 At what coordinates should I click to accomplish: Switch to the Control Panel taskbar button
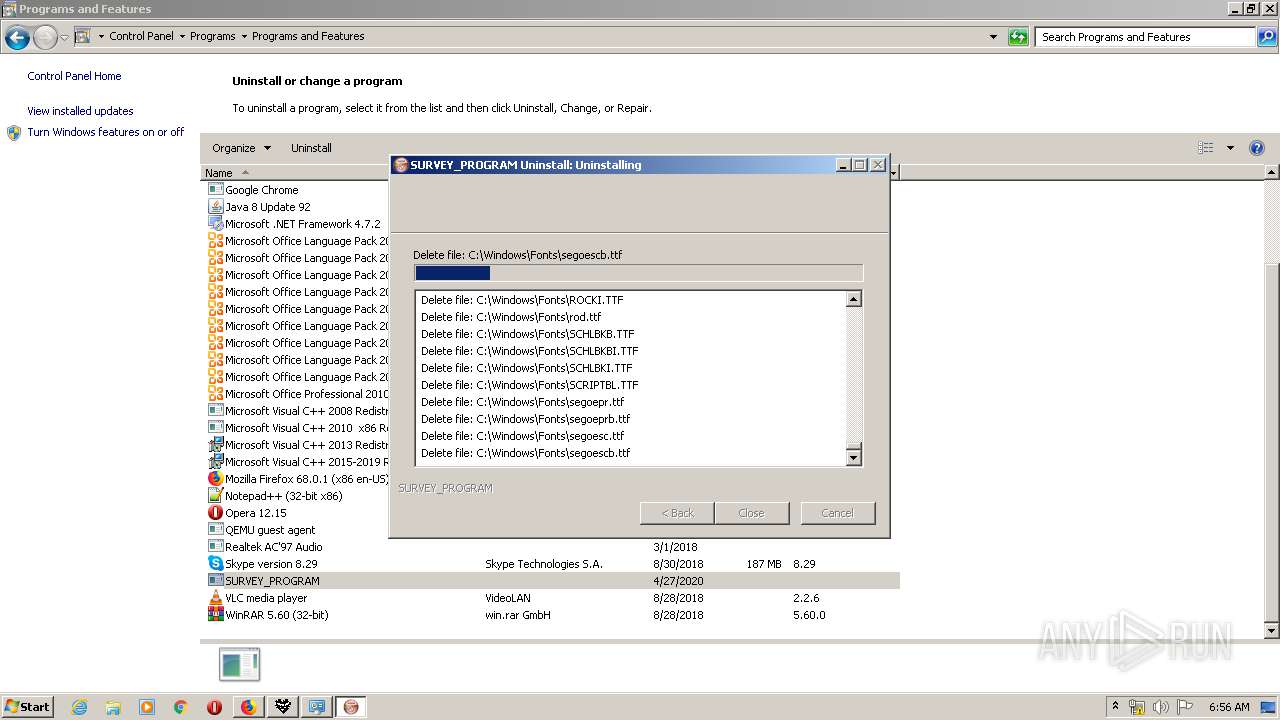coord(317,707)
